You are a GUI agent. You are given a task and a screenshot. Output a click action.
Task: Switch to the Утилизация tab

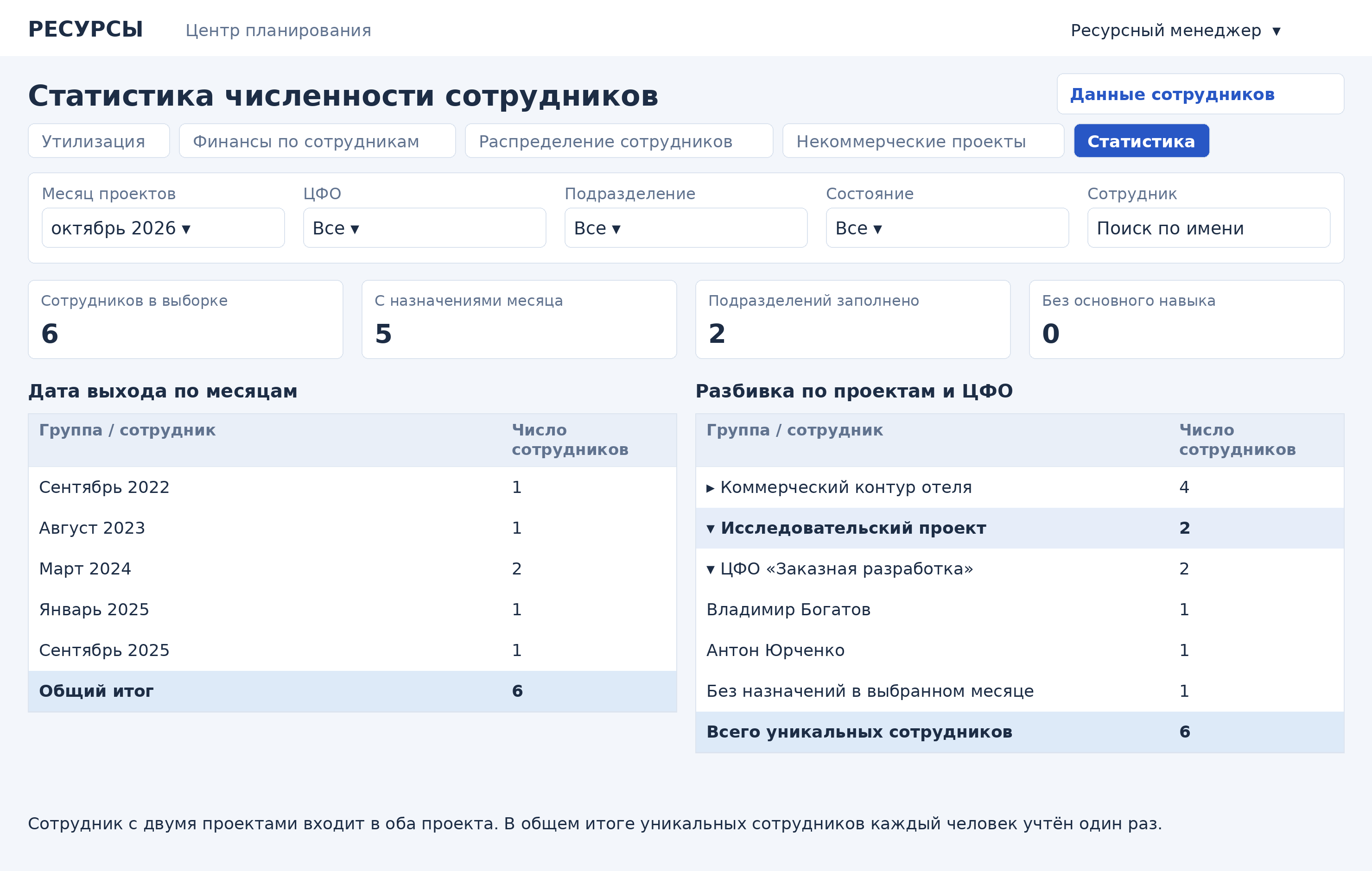coord(99,141)
